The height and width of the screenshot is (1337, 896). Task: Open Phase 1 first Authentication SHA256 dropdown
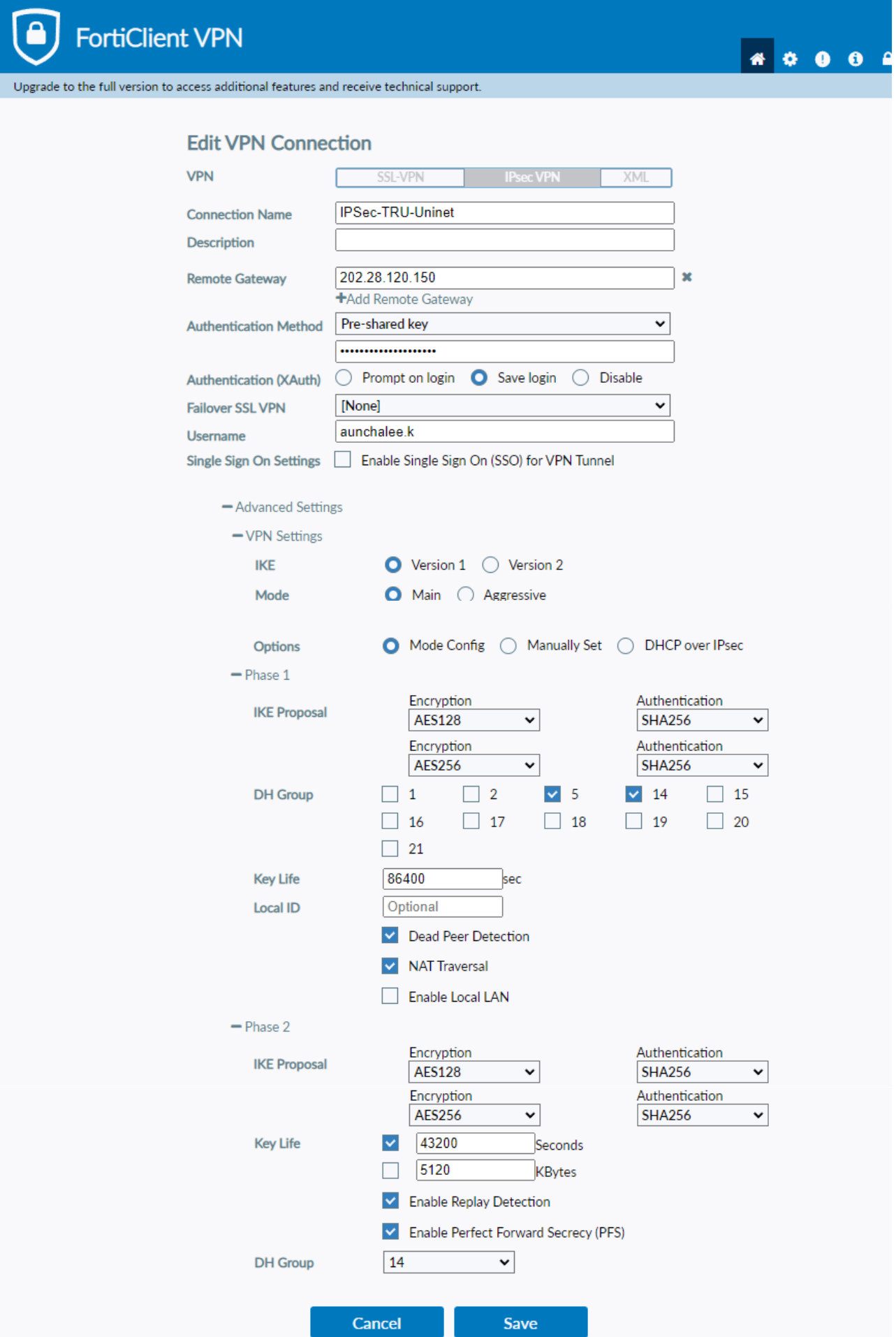702,720
